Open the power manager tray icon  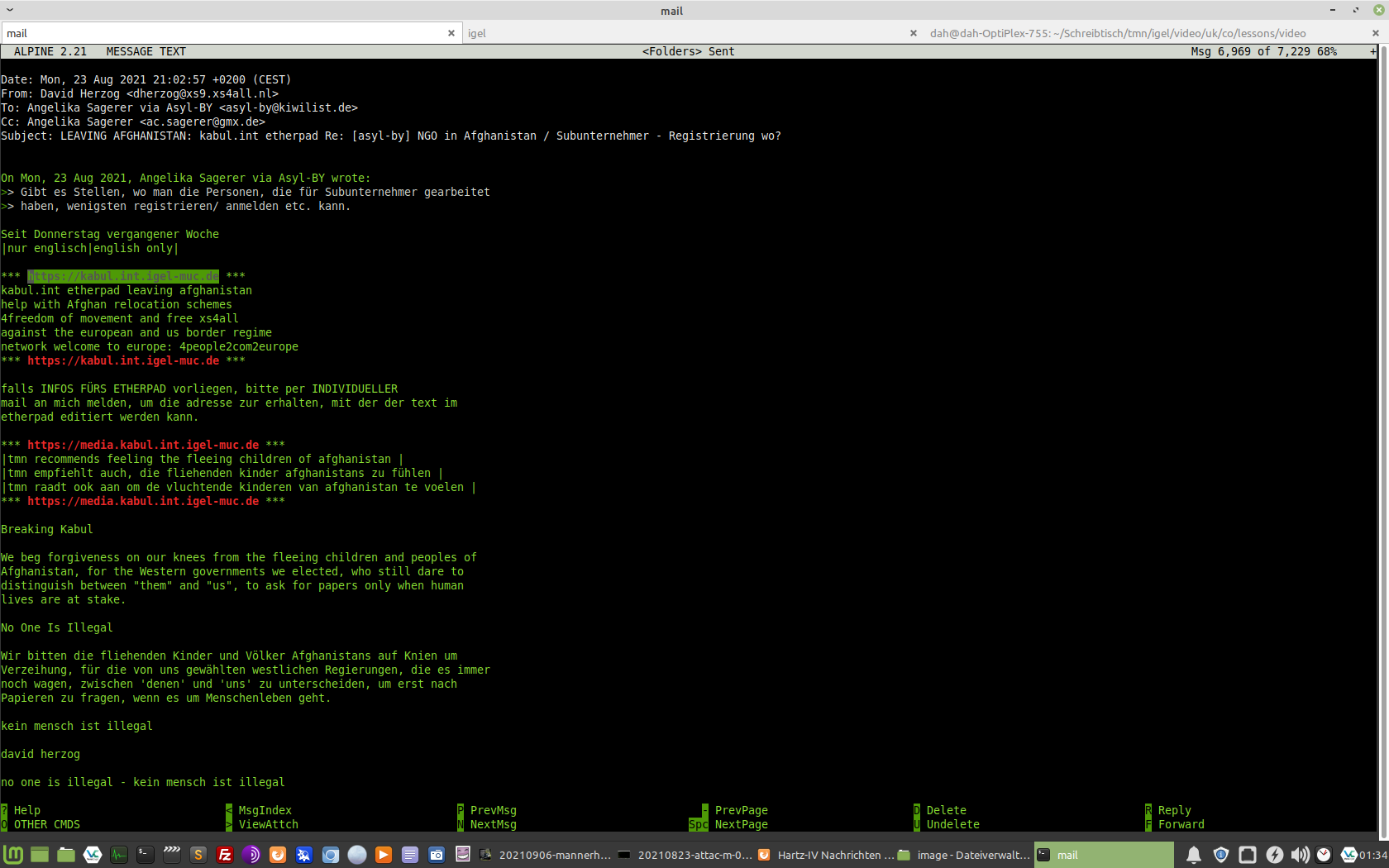click(1274, 855)
